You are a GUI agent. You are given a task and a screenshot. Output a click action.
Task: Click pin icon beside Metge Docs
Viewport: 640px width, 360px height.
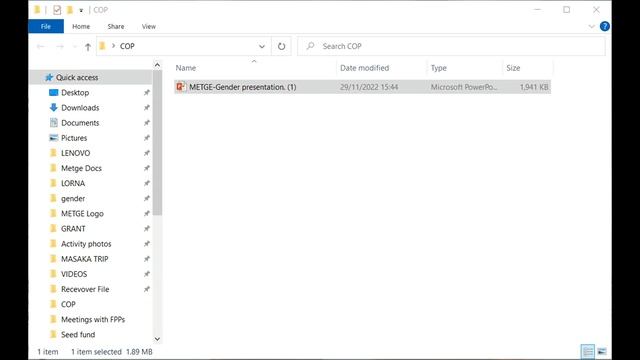(x=147, y=168)
